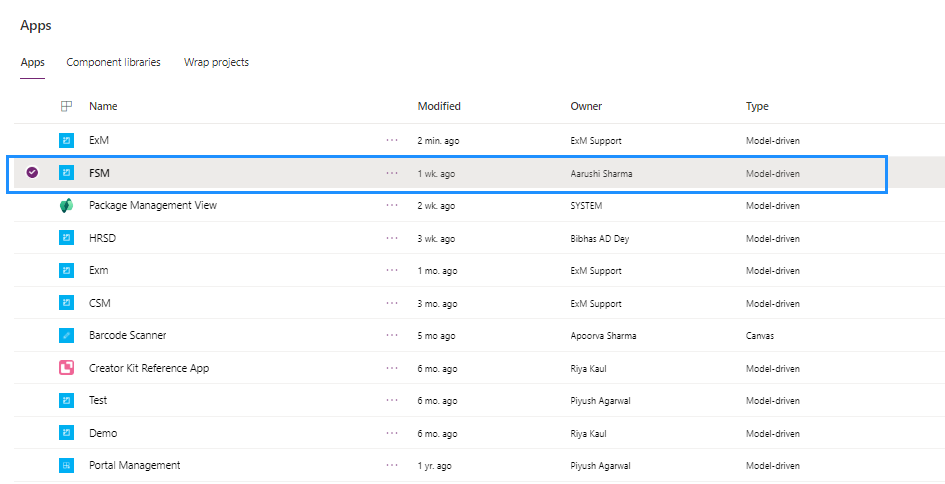
Task: Click the ExM app icon
Action: [66, 140]
